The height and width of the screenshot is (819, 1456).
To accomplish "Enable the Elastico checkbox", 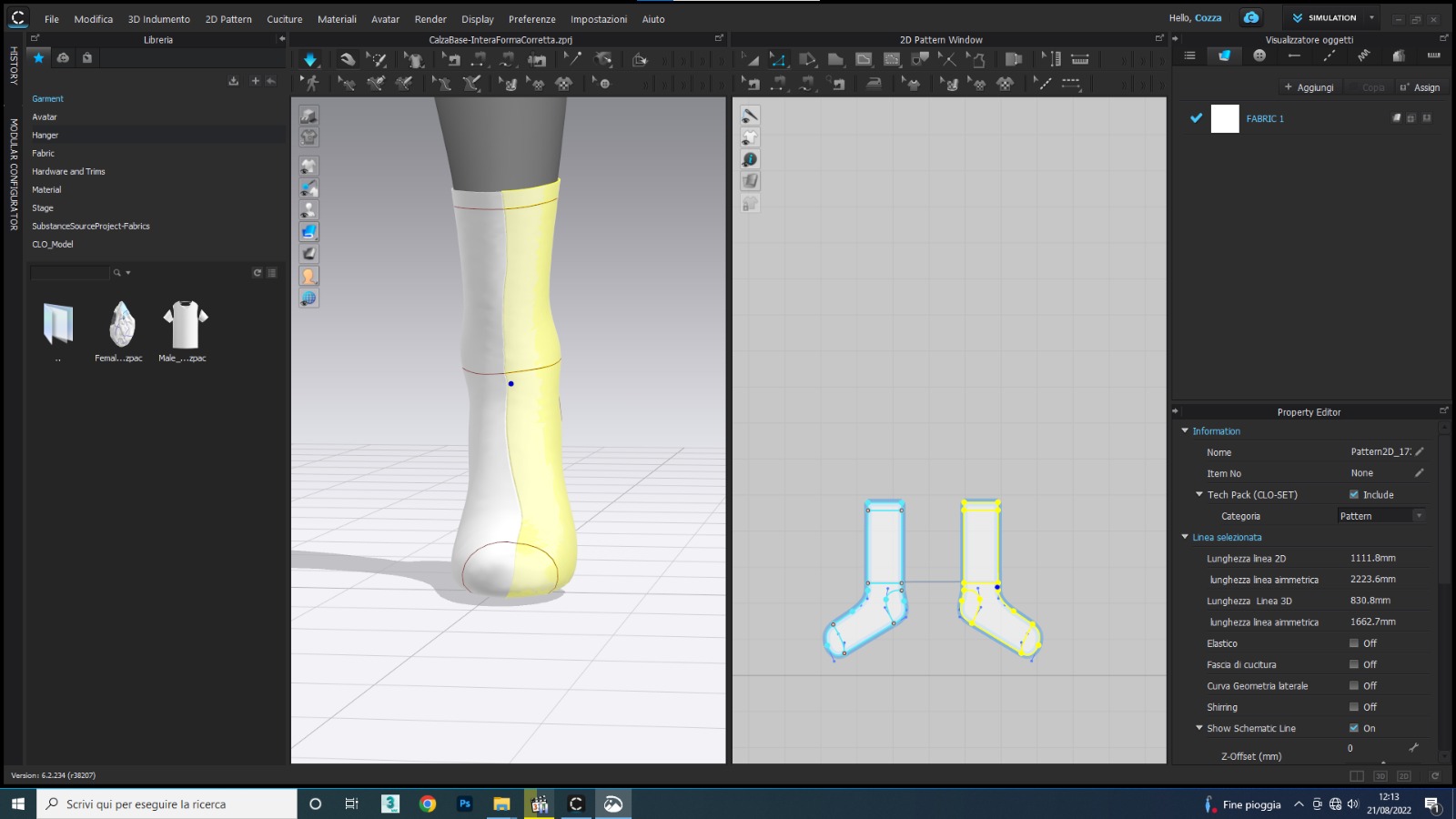I will tap(1354, 643).
